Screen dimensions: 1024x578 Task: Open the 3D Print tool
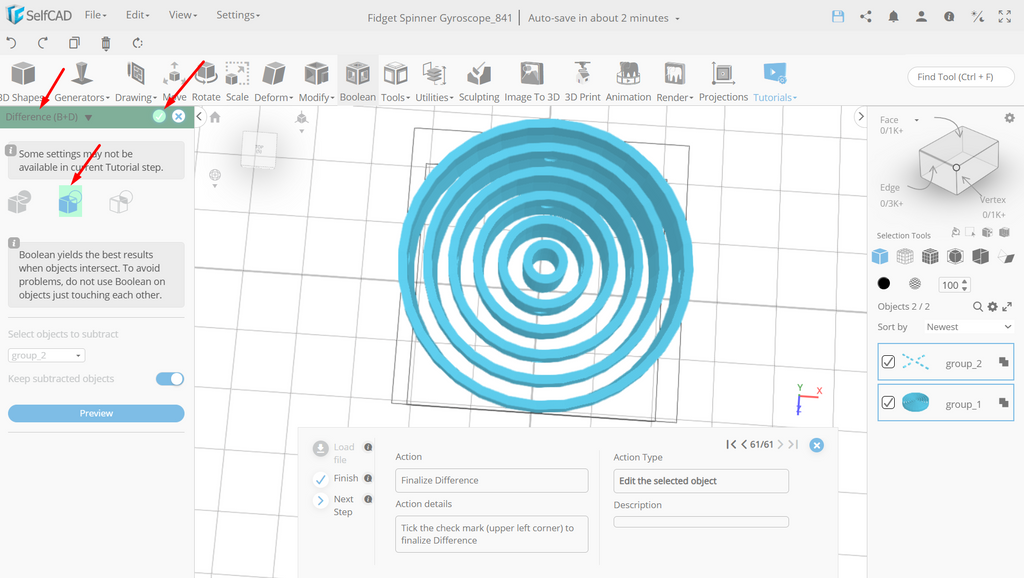point(582,82)
